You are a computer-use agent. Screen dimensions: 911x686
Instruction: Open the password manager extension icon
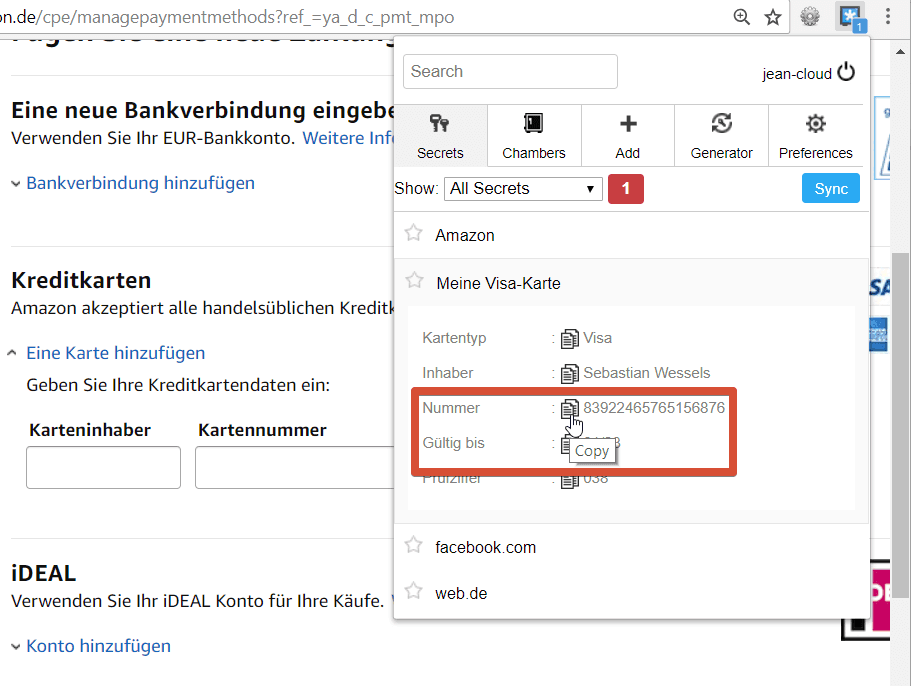coord(851,17)
